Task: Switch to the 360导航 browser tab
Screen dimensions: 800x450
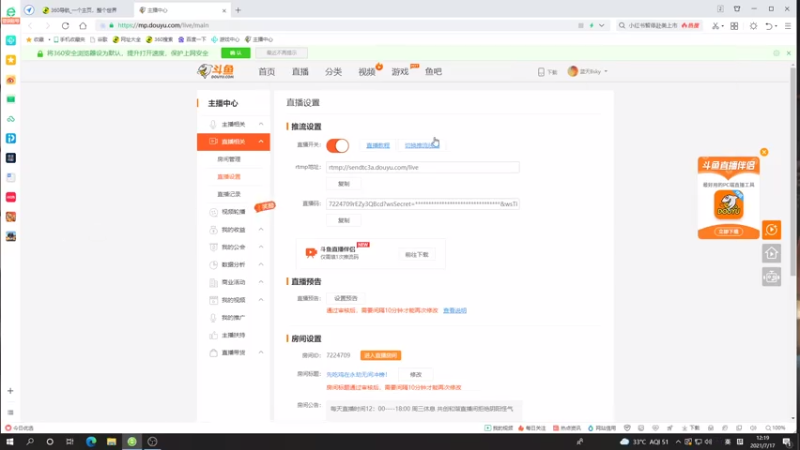Action: coord(84,10)
